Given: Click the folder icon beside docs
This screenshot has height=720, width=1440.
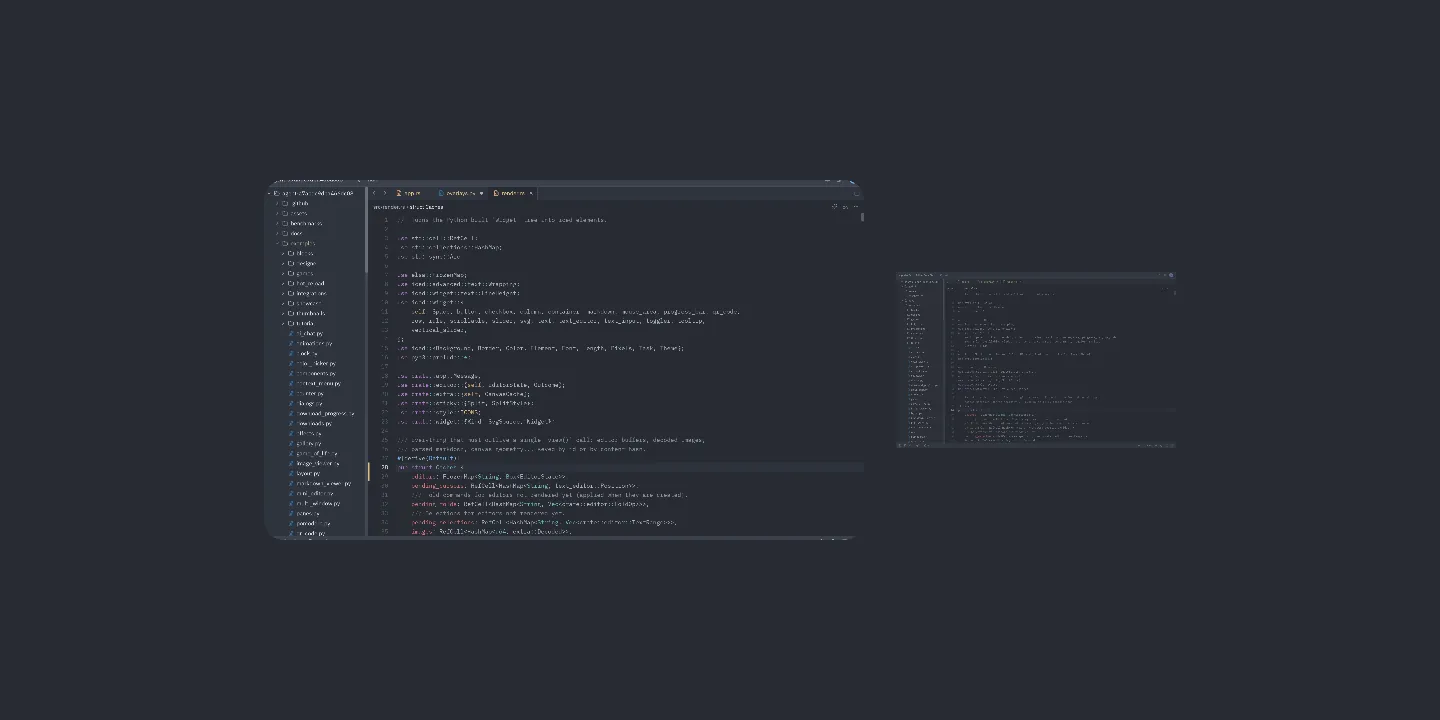Looking at the screenshot, I should 285,233.
